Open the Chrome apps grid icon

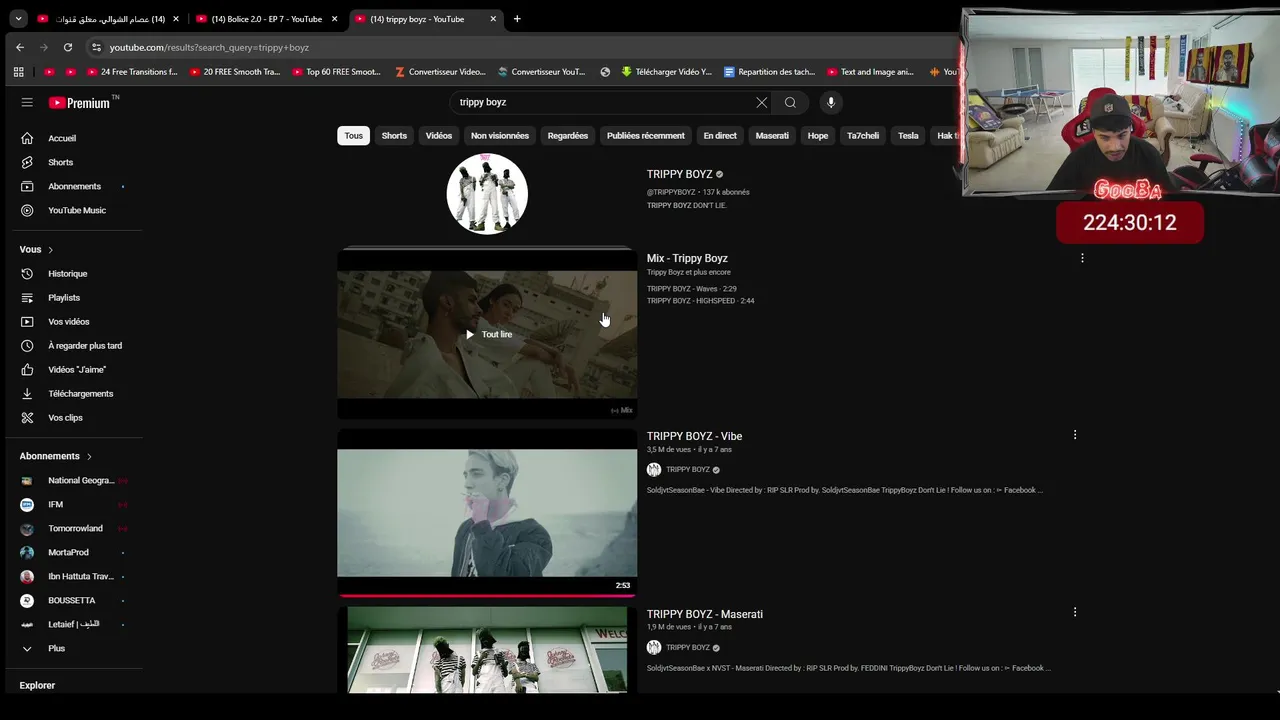pyautogui.click(x=18, y=72)
